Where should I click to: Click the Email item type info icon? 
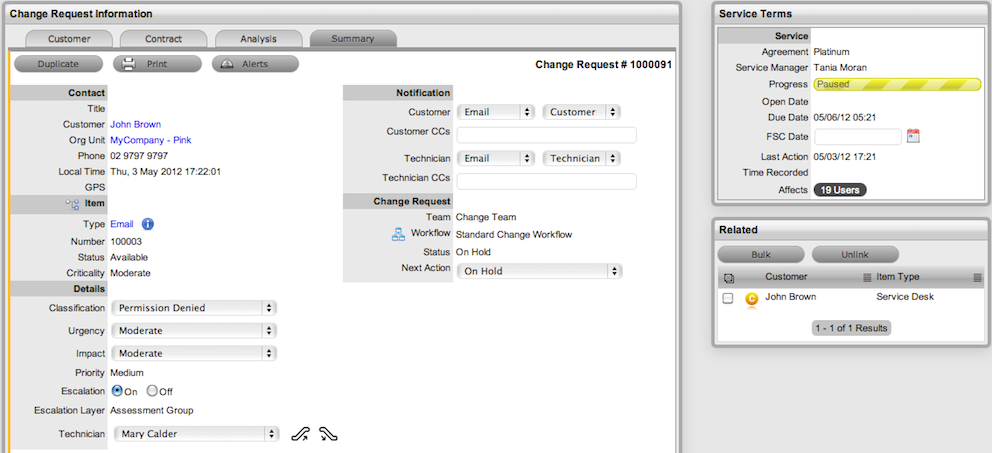[x=147, y=224]
